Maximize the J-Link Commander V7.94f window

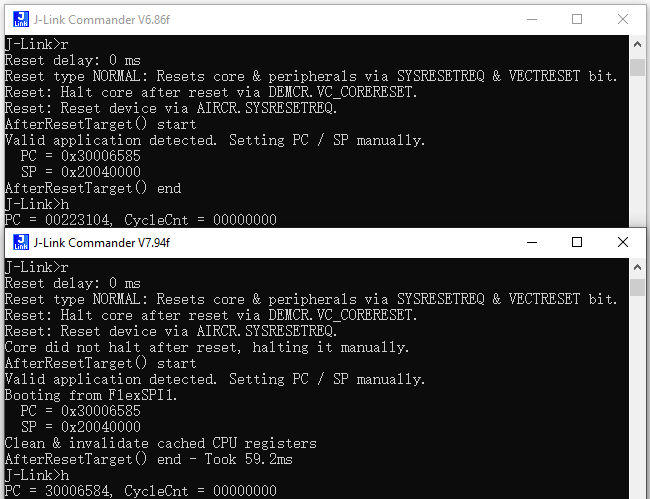577,242
